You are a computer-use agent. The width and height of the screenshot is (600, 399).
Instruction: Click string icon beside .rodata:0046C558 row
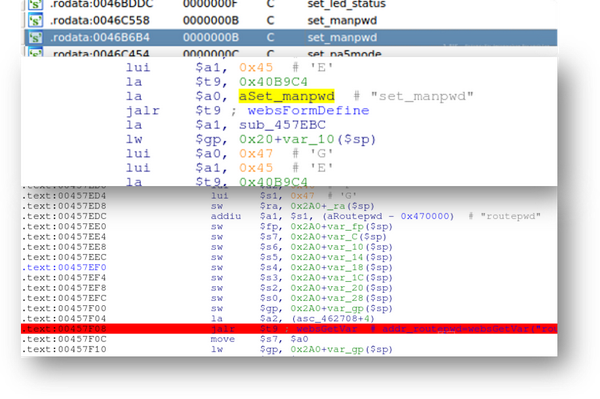(x=35, y=20)
